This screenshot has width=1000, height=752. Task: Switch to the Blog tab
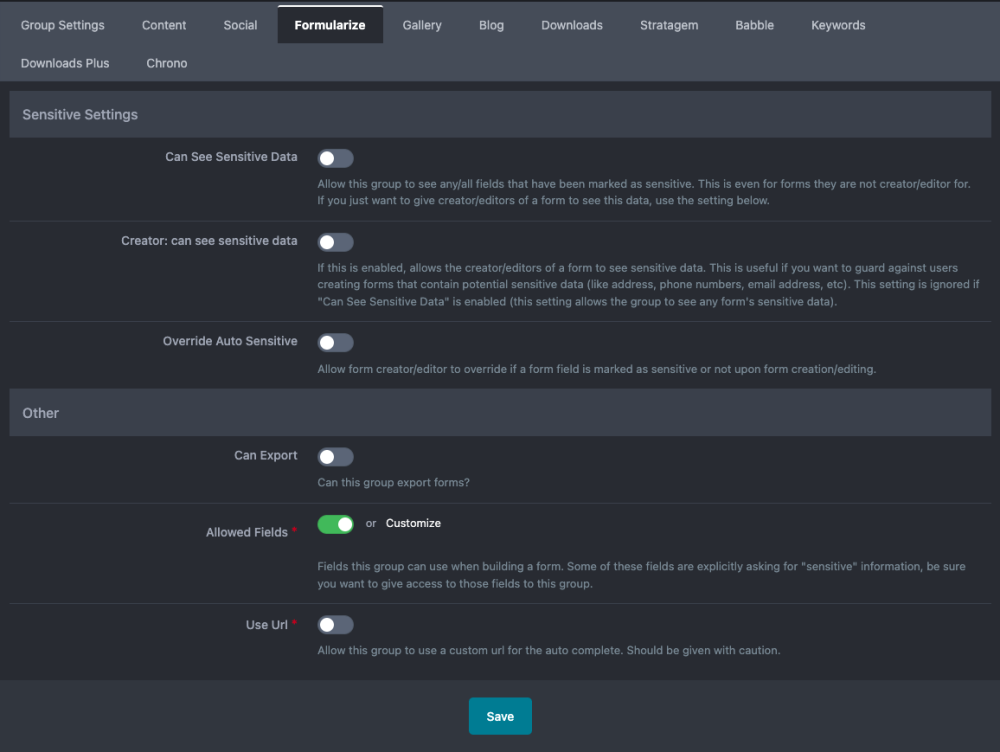(x=491, y=25)
